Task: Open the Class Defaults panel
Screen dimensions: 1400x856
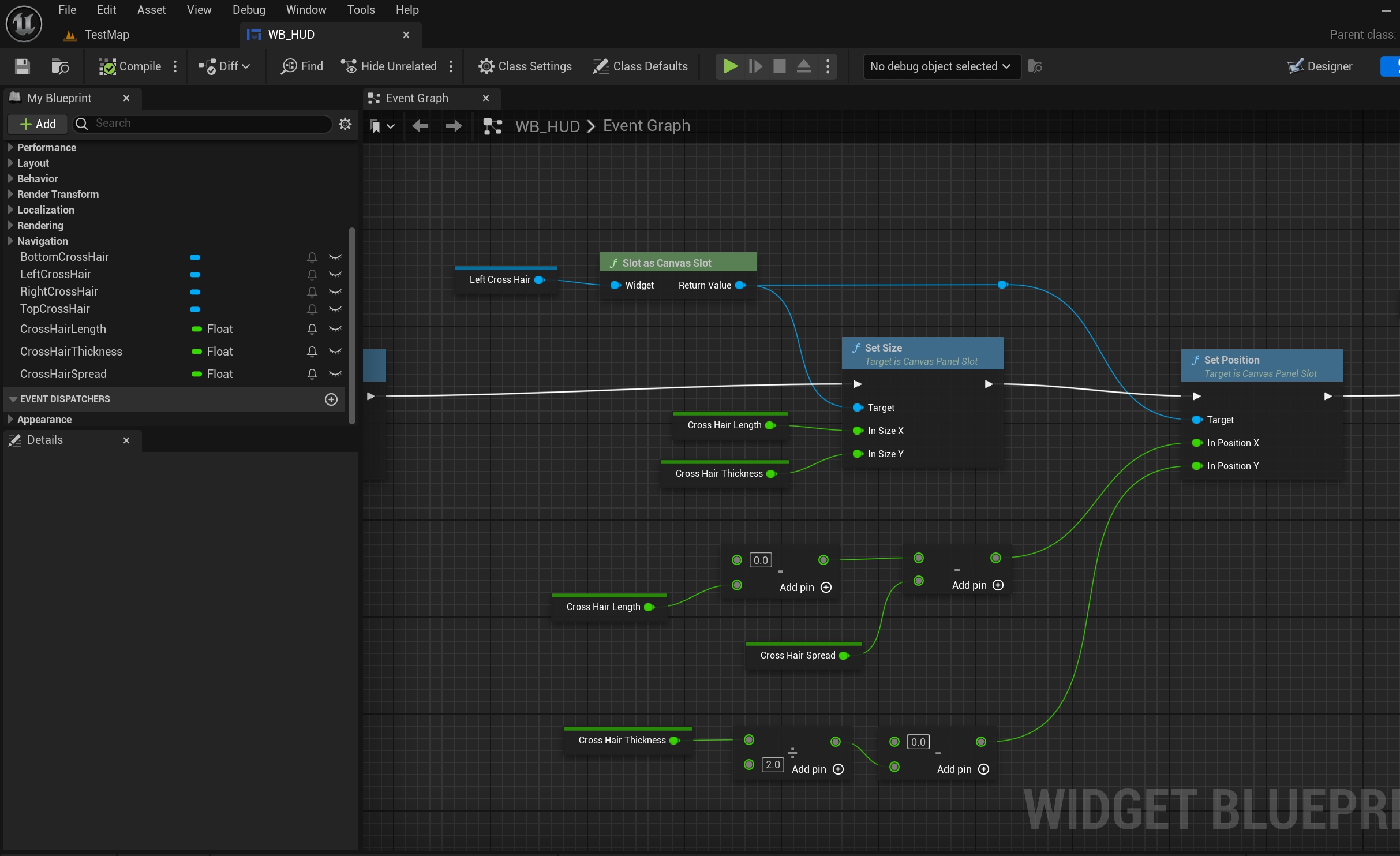Action: 640,66
